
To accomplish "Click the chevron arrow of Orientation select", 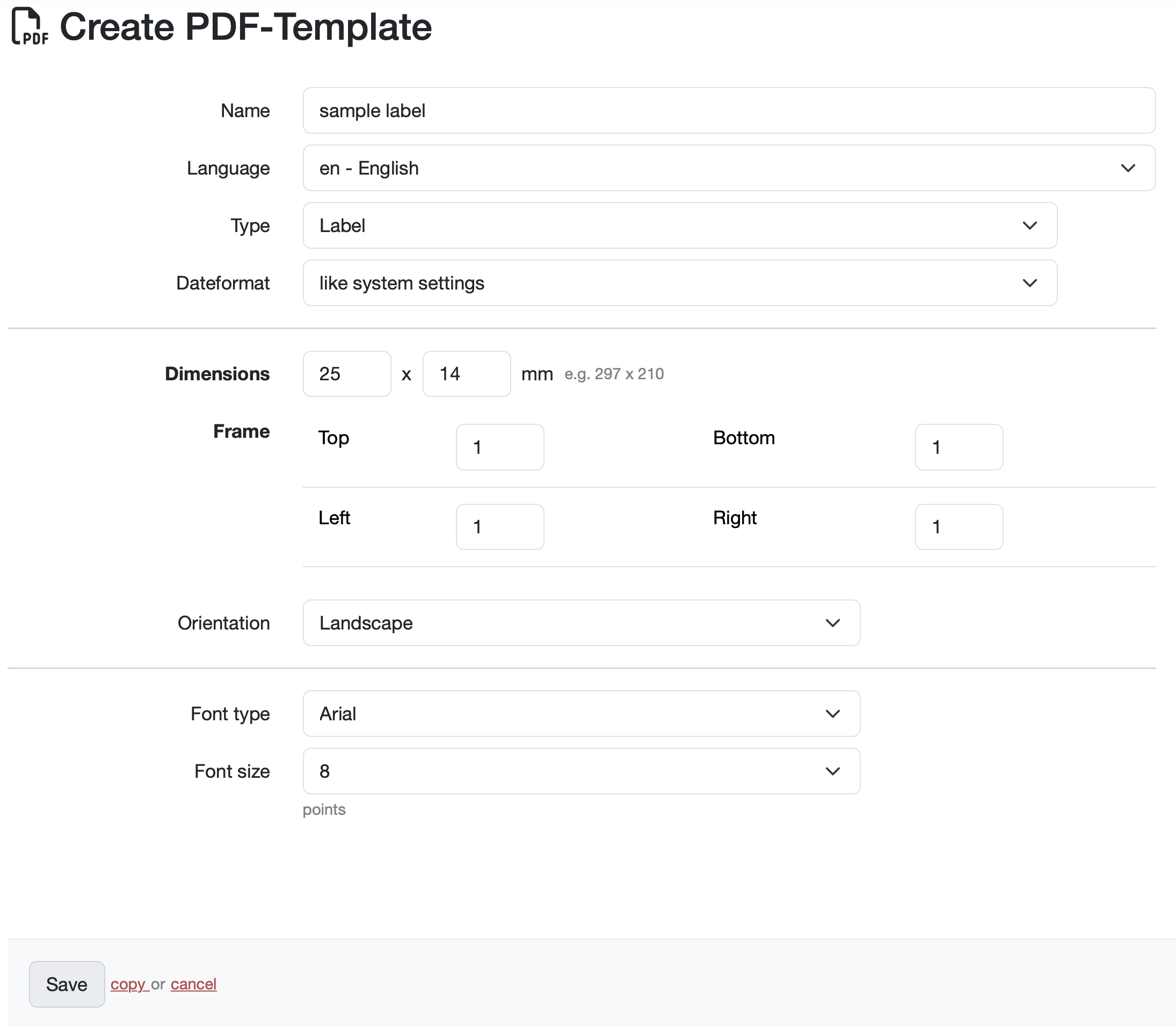I will pos(832,623).
